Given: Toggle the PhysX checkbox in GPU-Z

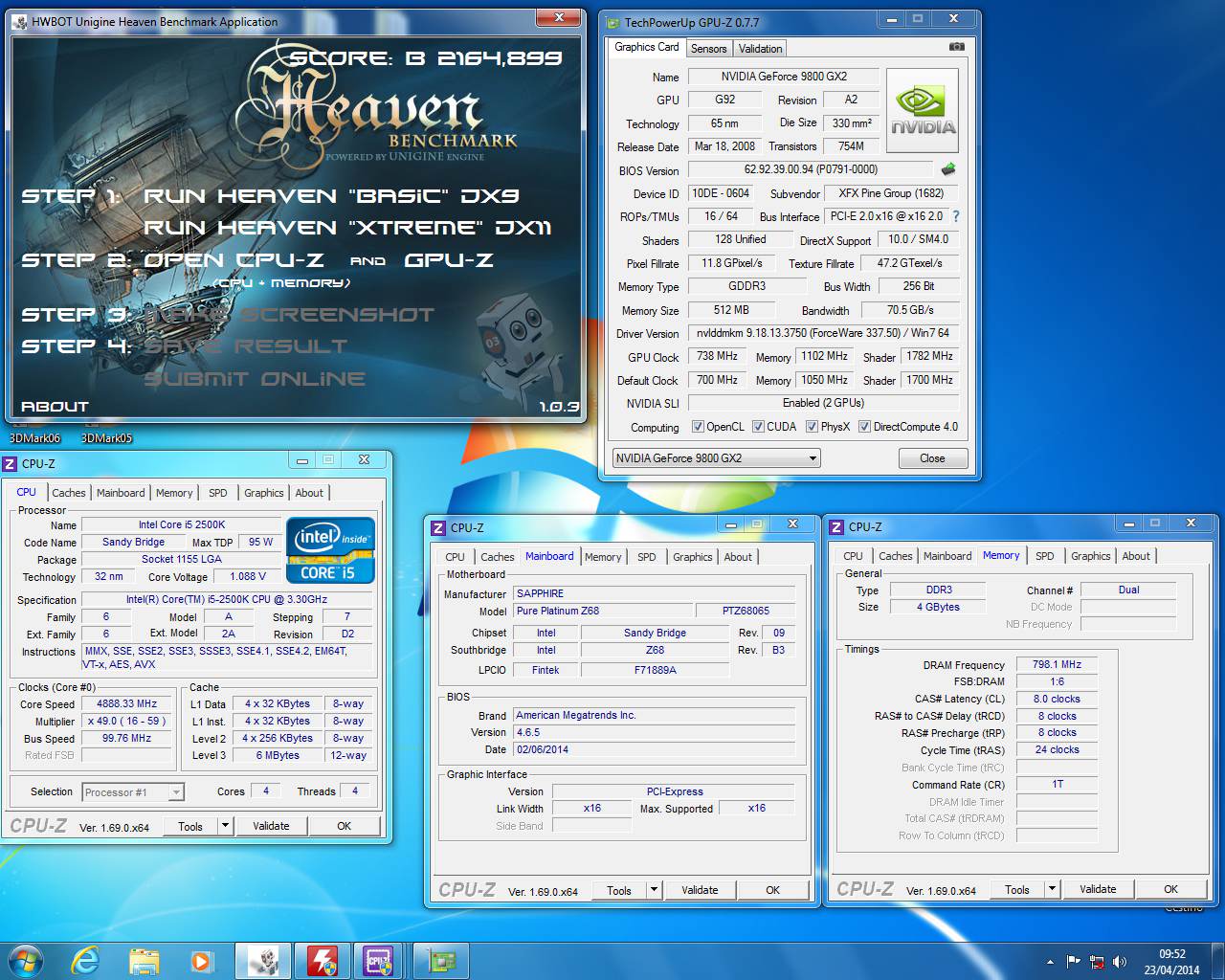Looking at the screenshot, I should pos(812,427).
